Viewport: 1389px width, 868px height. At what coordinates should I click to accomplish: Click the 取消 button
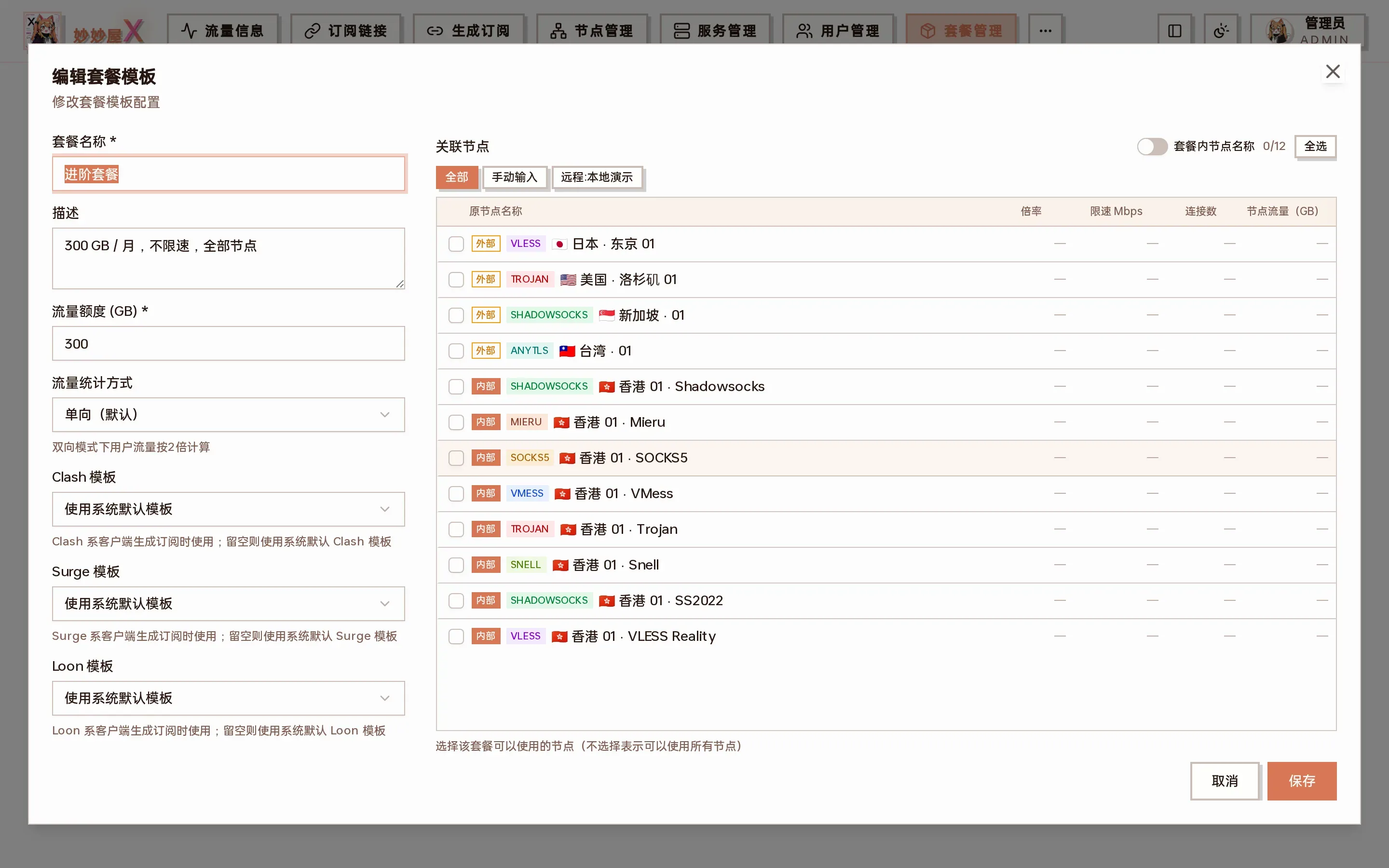[1225, 781]
